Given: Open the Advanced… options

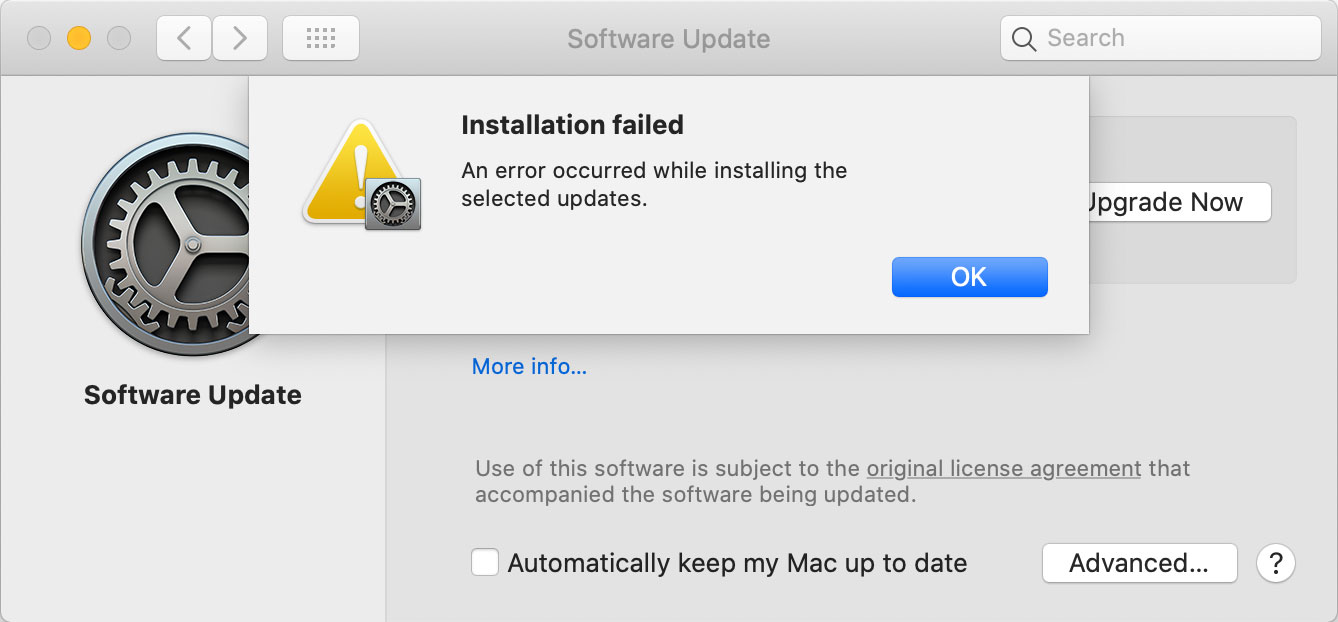Looking at the screenshot, I should pyautogui.click(x=1139, y=563).
